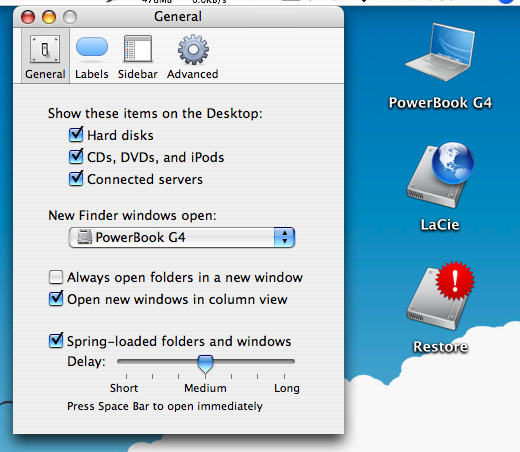Open the Labels preferences pane icon
The image size is (520, 452).
92,48
